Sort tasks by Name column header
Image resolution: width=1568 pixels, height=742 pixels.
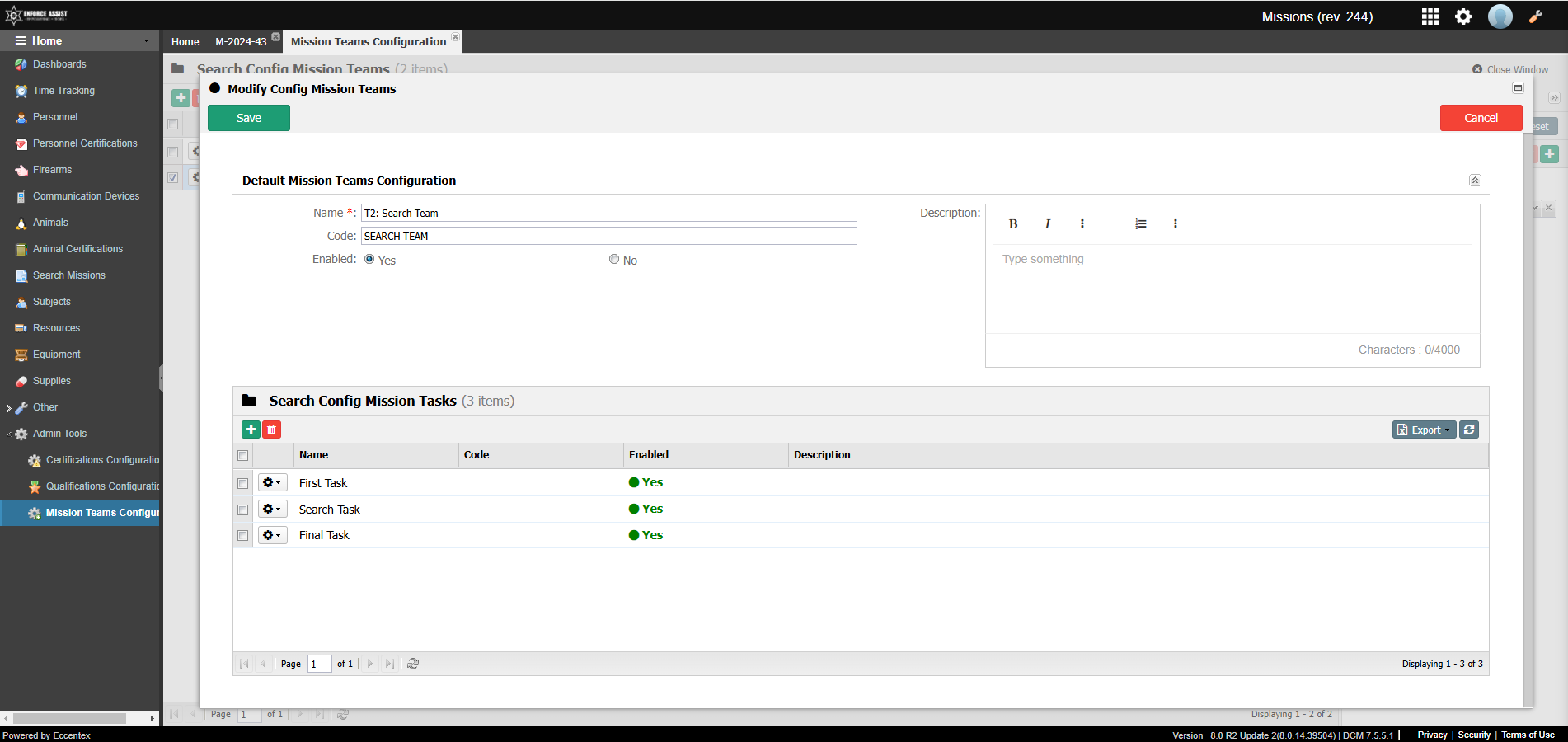pos(376,455)
